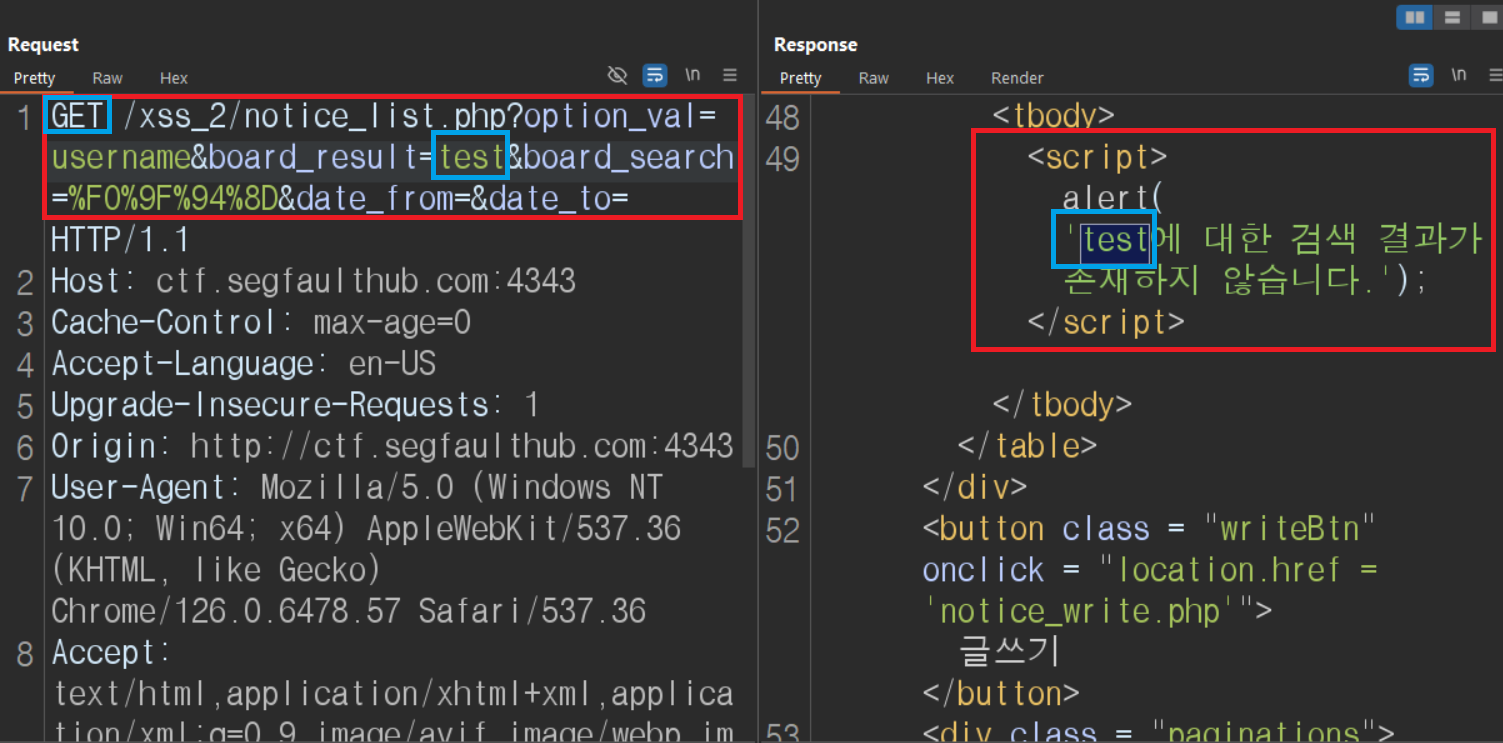This screenshot has height=743, width=1503.
Task: Click line number 49 in Response gutter
Action: [x=783, y=159]
